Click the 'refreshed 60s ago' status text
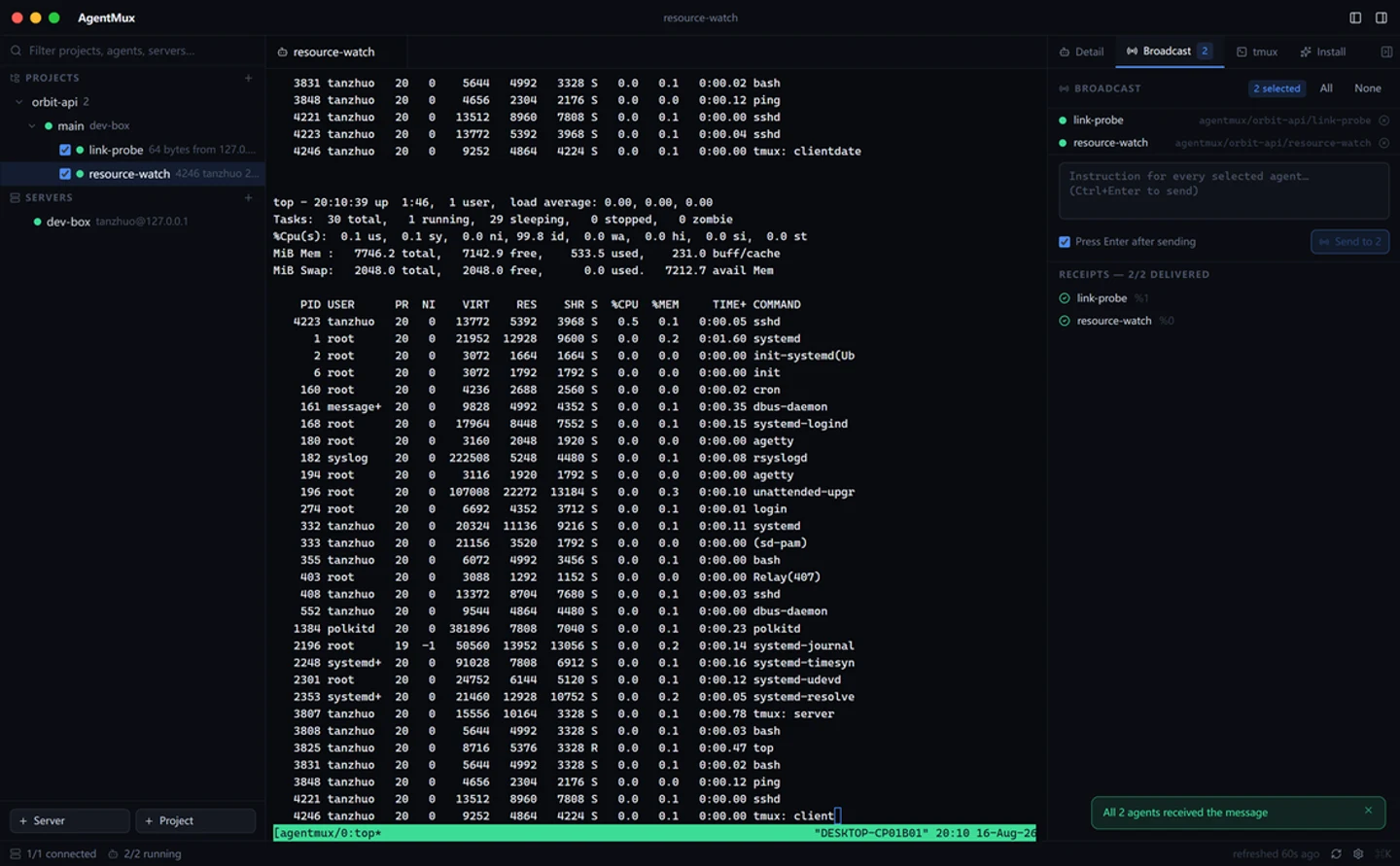 1276,853
